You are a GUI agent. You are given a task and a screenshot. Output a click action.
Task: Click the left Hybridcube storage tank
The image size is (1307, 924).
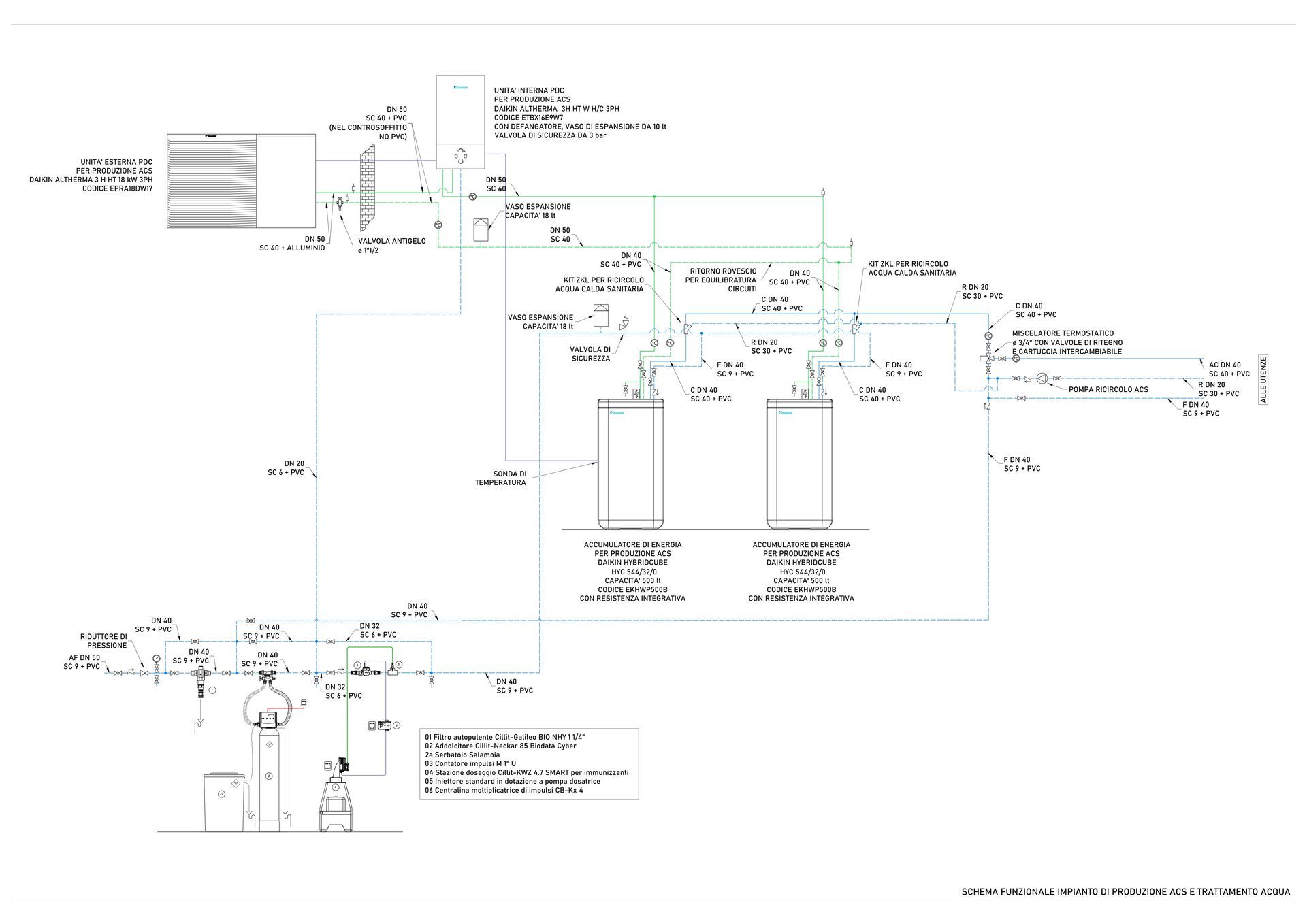click(x=630, y=464)
